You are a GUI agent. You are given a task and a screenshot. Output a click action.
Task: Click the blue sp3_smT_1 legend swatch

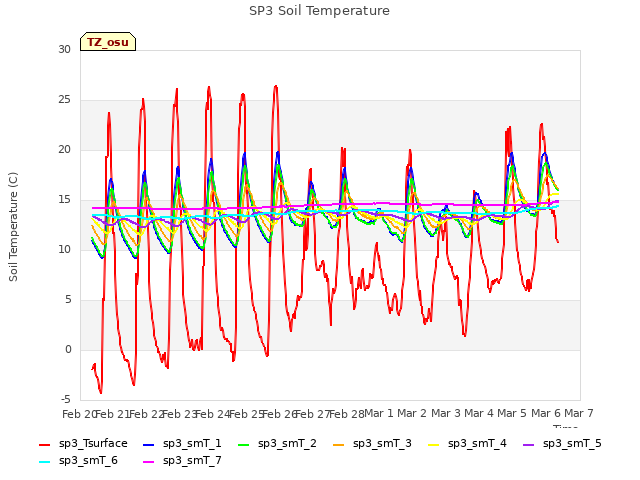tap(149, 444)
